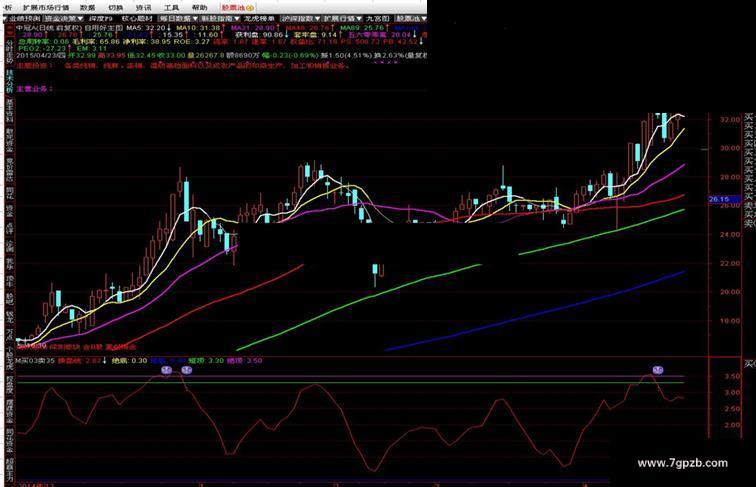The height and width of the screenshot is (487, 756).
Task: Expand the 资金决策 dropdown
Action: [x=64, y=19]
